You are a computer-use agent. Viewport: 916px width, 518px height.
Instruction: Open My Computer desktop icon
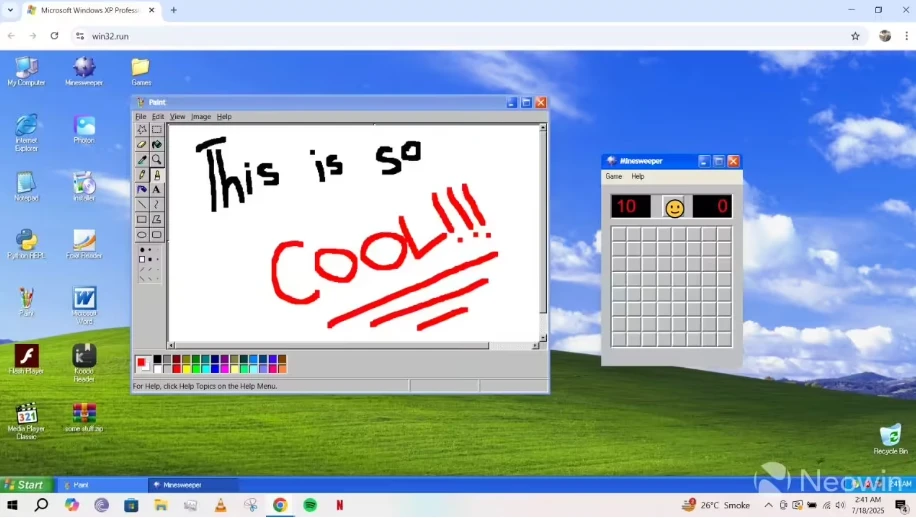26,71
